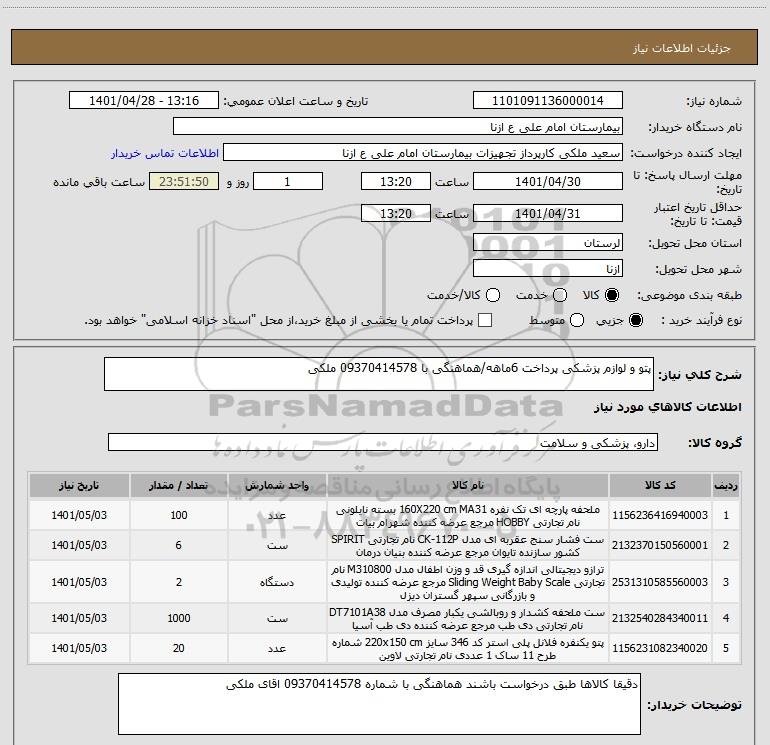
Task: Click the اطلاعات کالاهای مورد نیاز heading
Action: coord(668,407)
